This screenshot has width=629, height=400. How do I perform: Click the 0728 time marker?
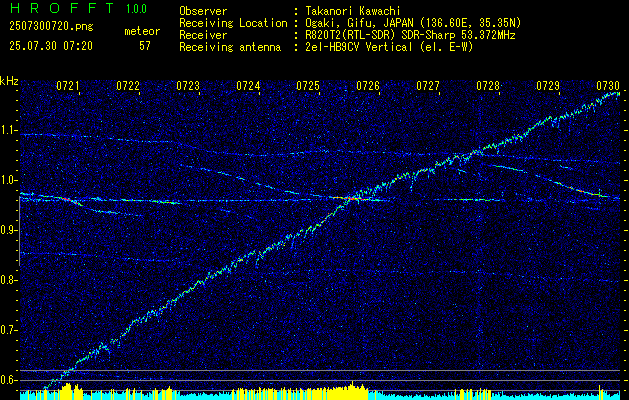click(x=488, y=86)
